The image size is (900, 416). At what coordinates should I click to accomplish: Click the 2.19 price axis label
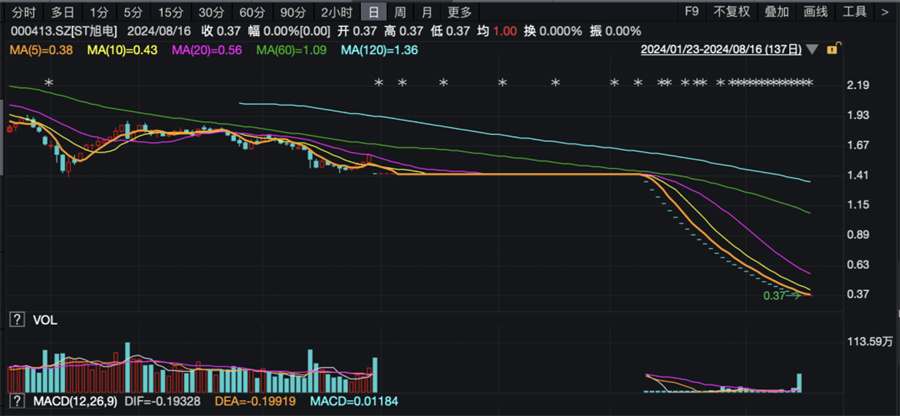(858, 85)
